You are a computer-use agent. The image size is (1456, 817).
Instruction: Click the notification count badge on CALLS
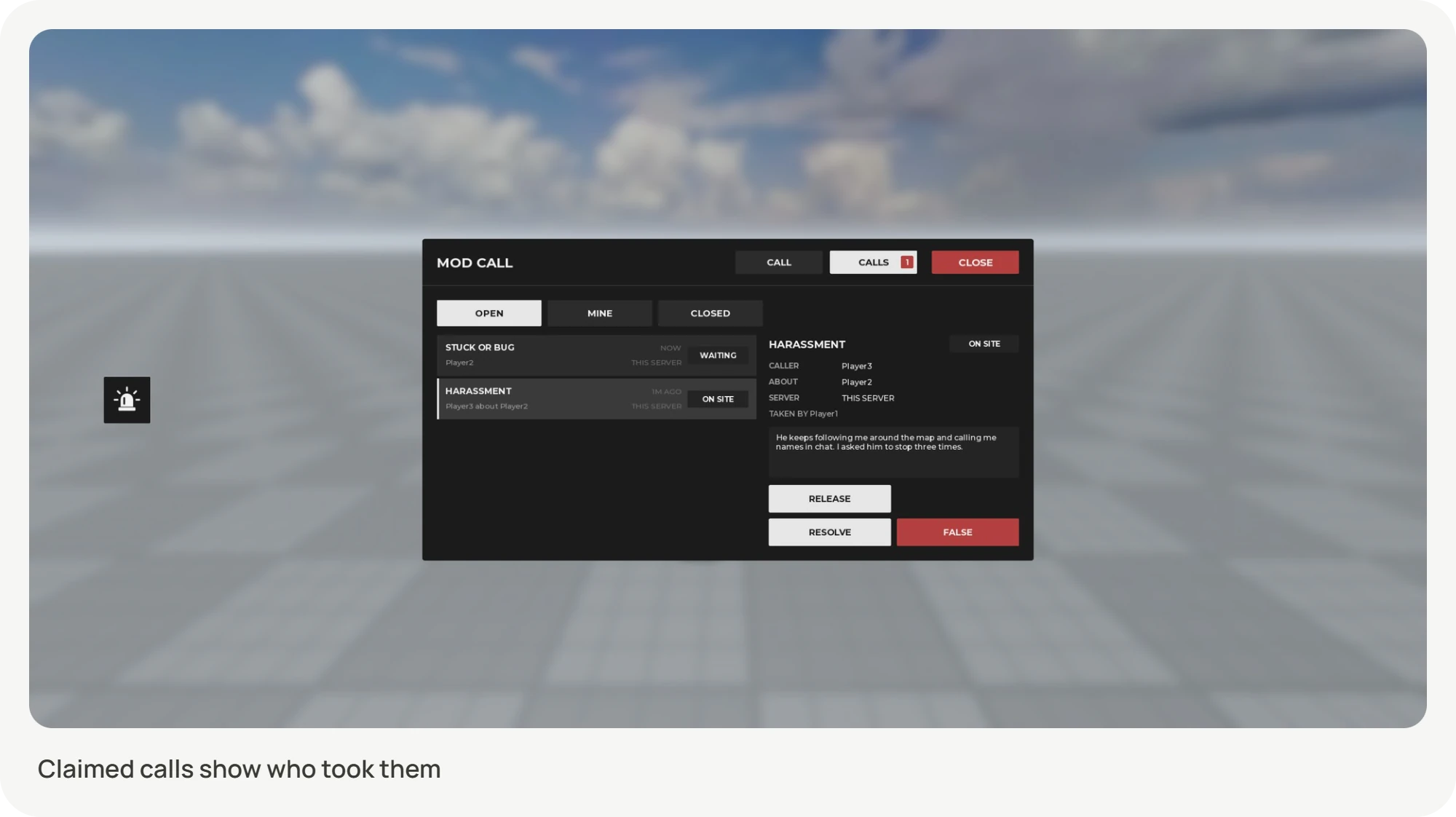[x=907, y=262]
